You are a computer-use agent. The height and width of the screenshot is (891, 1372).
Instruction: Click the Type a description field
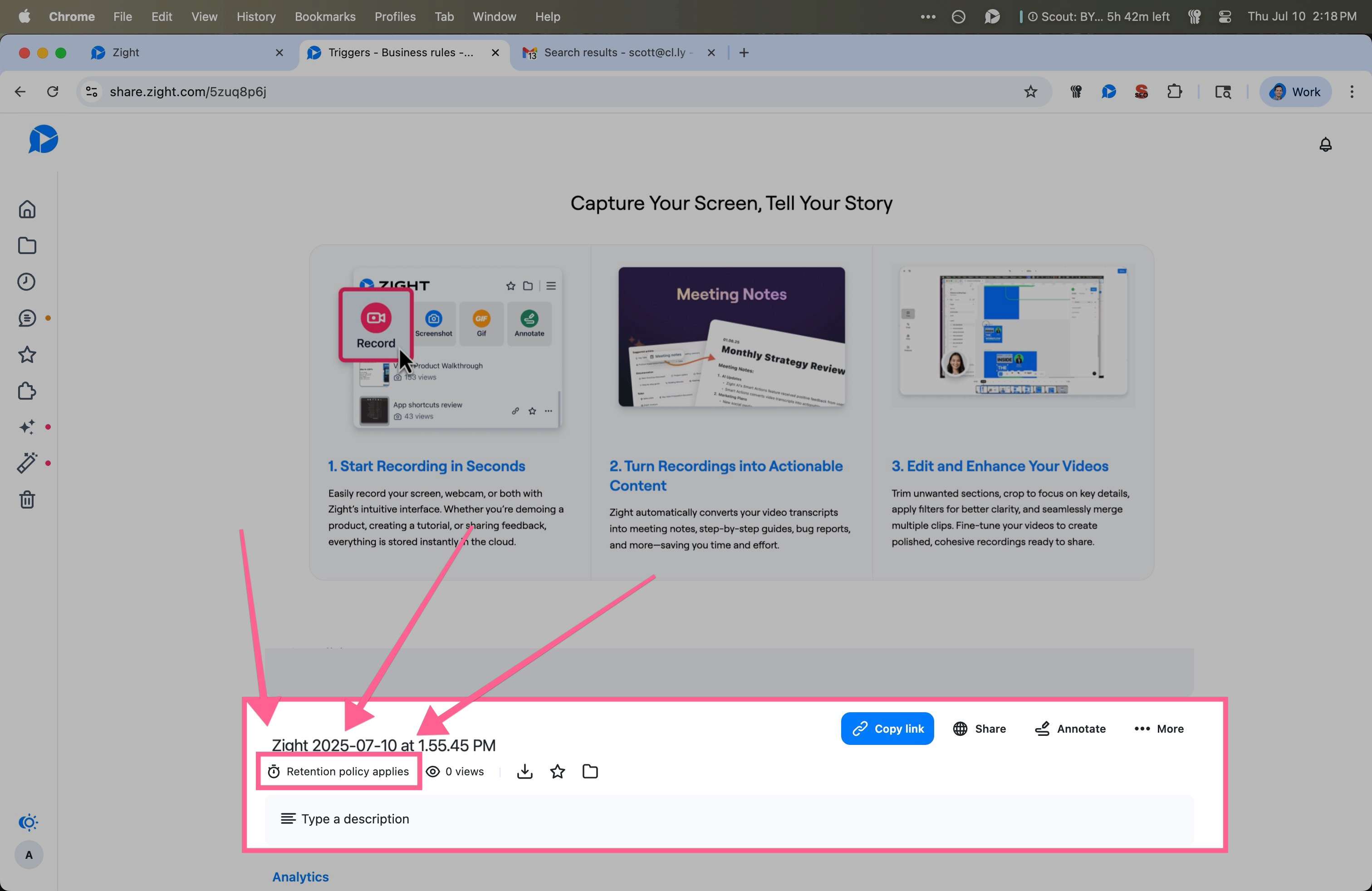(355, 819)
